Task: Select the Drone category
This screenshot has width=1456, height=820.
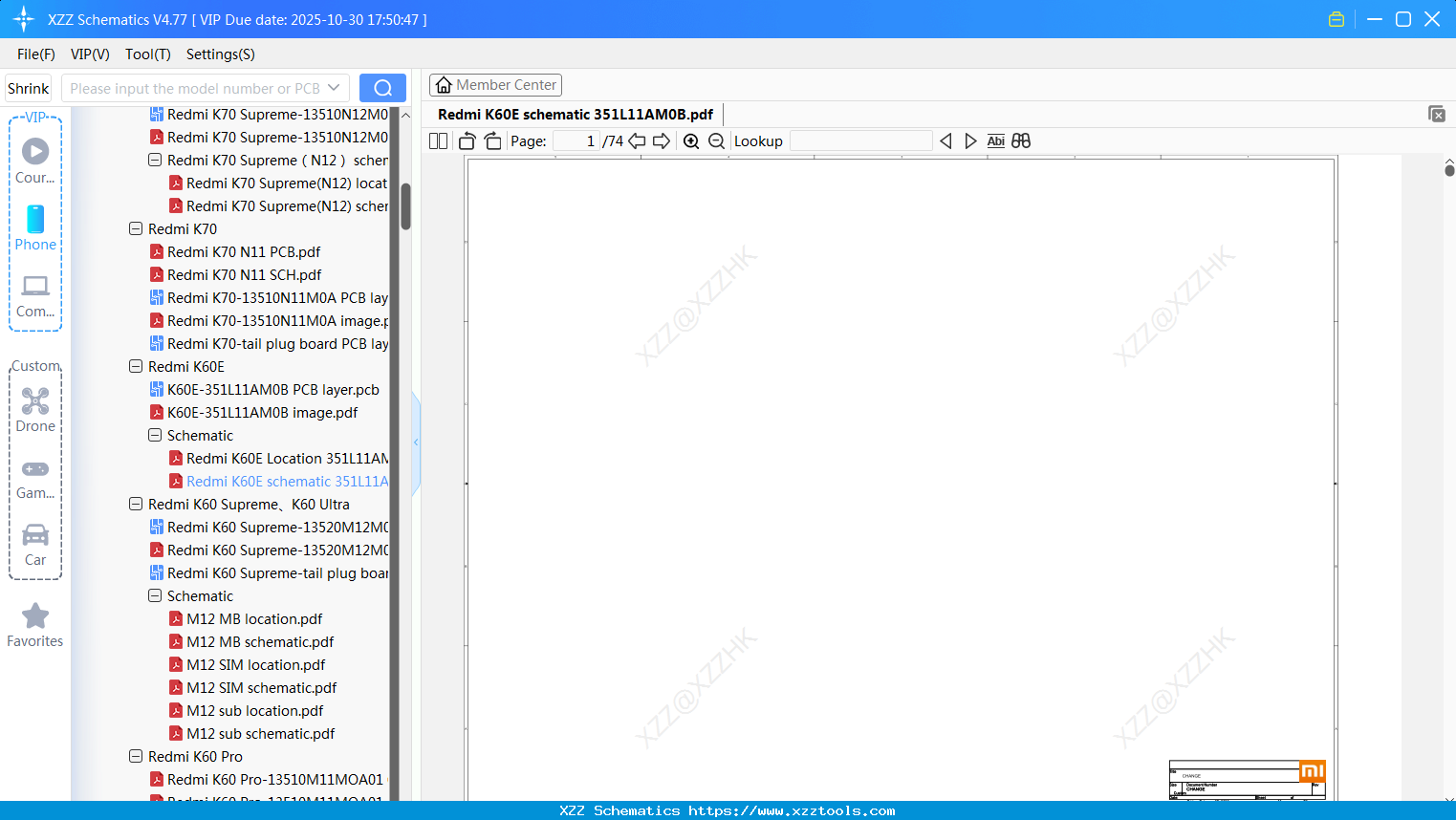Action: click(x=35, y=410)
